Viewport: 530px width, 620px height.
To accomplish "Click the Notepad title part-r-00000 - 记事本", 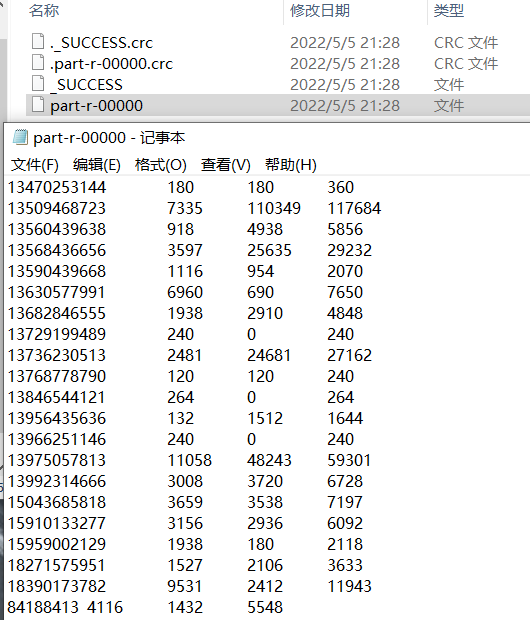I will pos(109,138).
